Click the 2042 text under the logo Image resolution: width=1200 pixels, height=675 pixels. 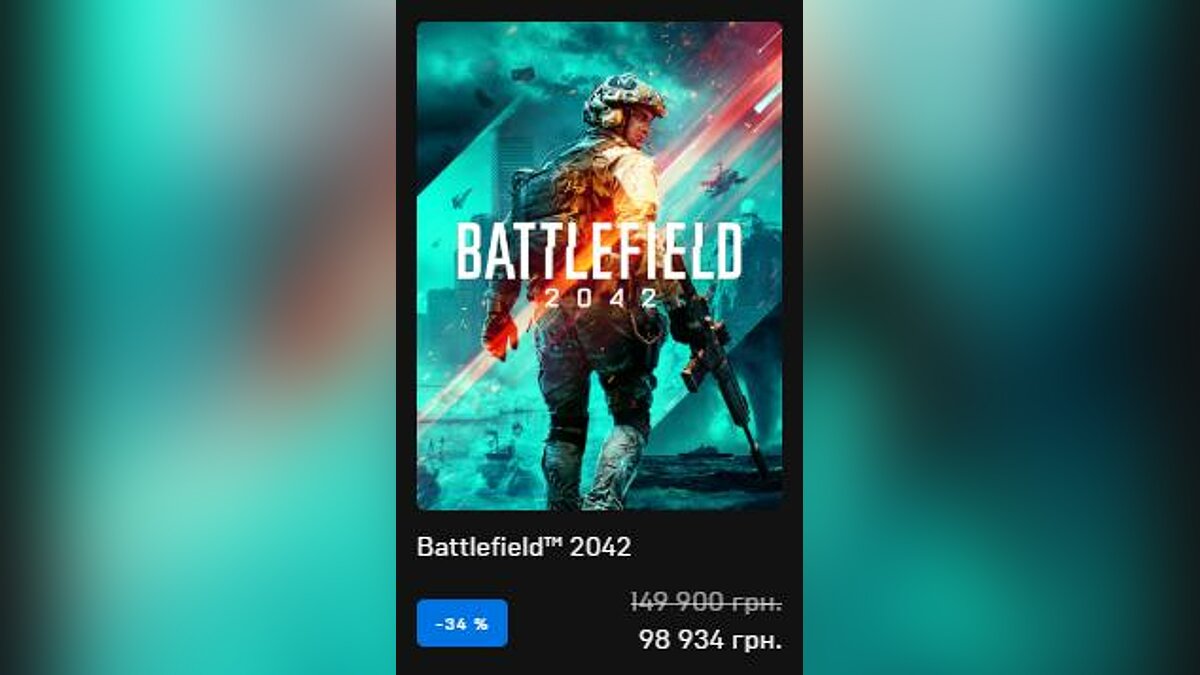pos(600,297)
